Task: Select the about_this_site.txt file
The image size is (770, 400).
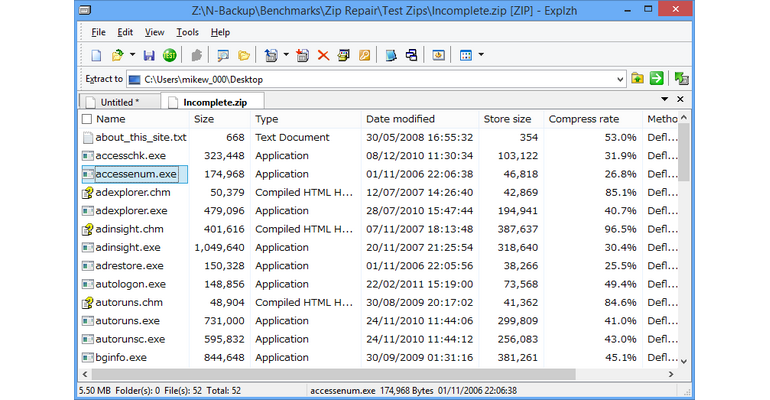Action: [140, 137]
